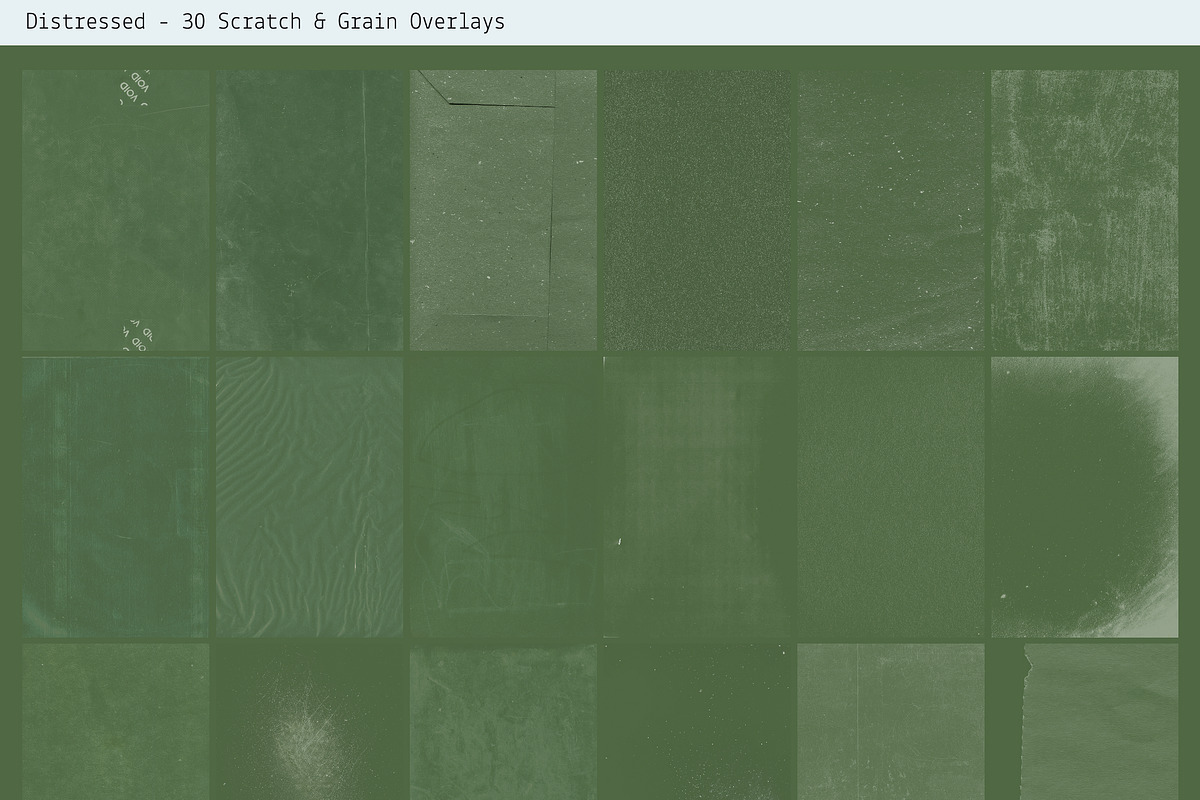This screenshot has width=1200, height=800.
Task: Pick the light overlay with vertical lines beside torn paper
Action: (891, 722)
